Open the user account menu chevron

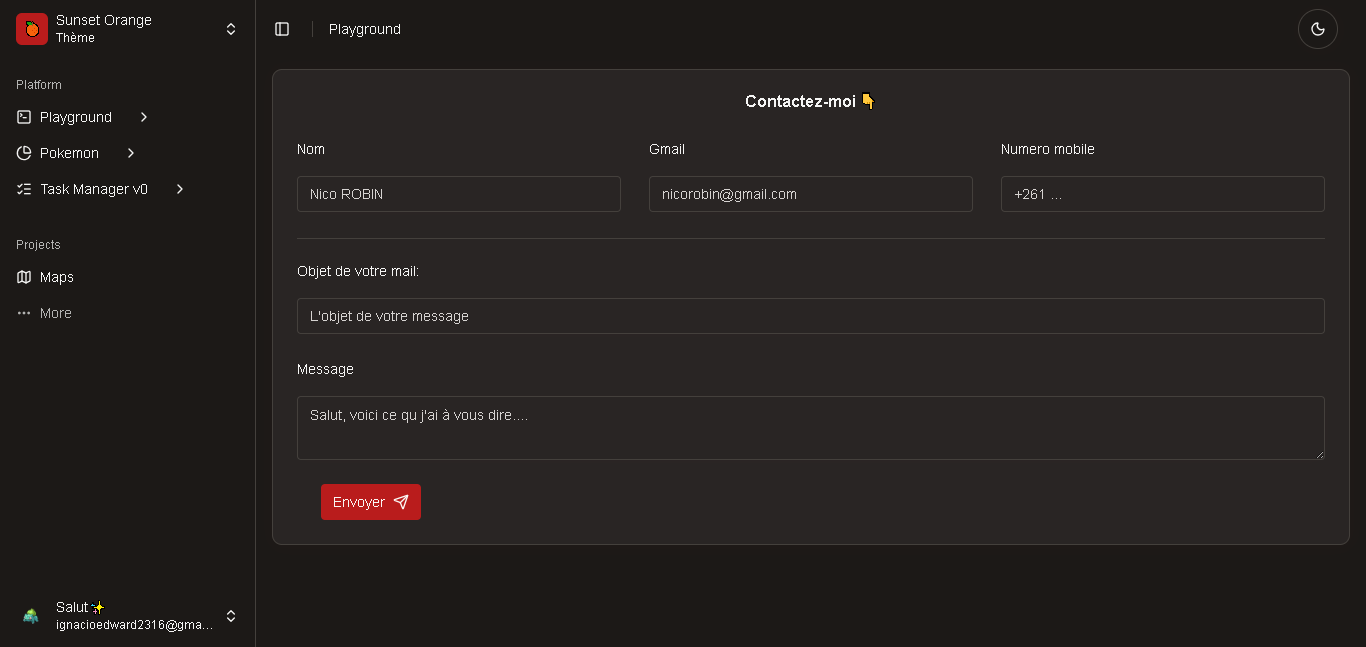[231, 616]
